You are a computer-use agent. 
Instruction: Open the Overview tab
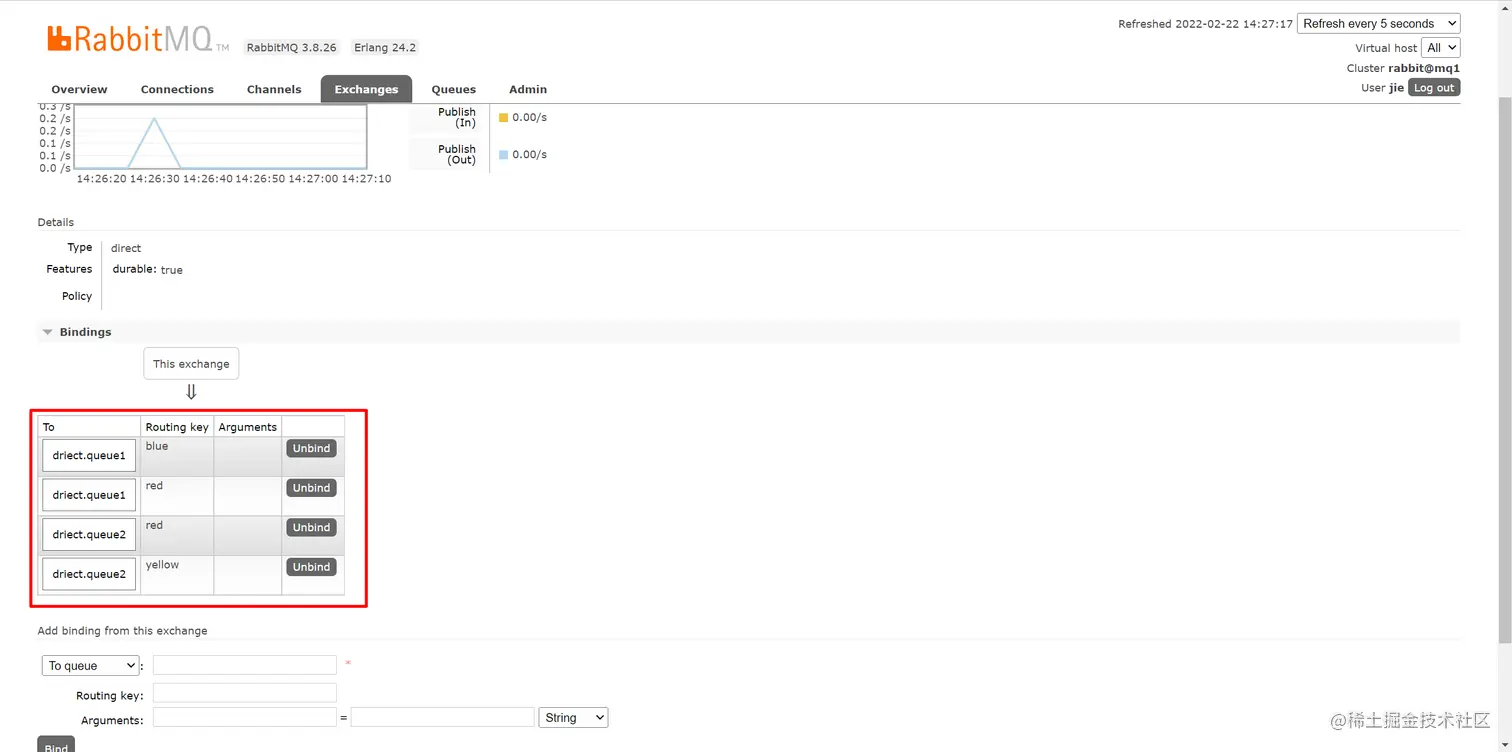pos(79,89)
